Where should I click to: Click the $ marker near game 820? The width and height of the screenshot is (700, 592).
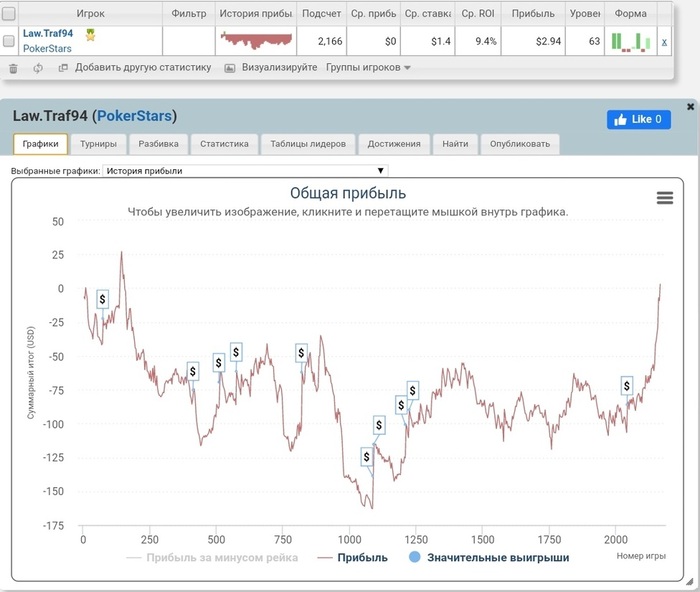coord(301,353)
